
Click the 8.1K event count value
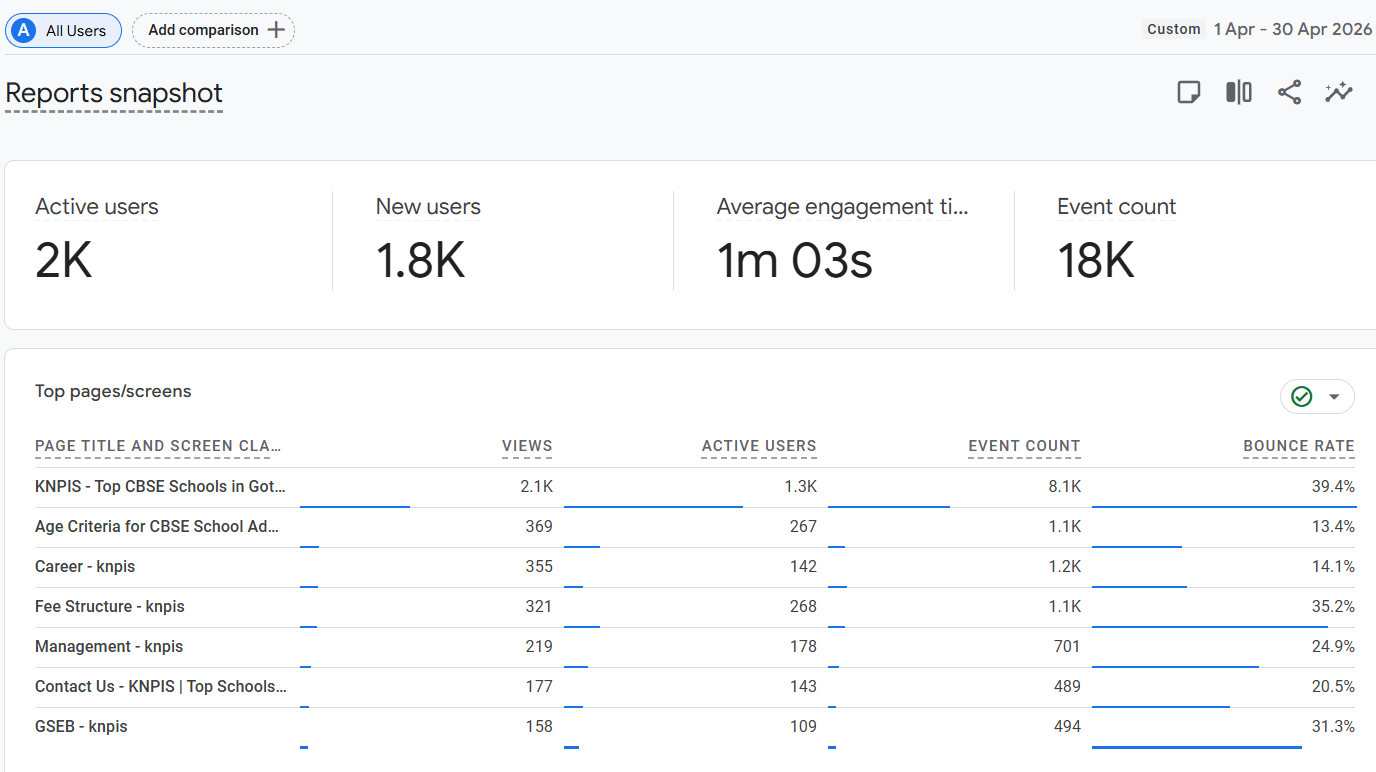click(x=1064, y=486)
